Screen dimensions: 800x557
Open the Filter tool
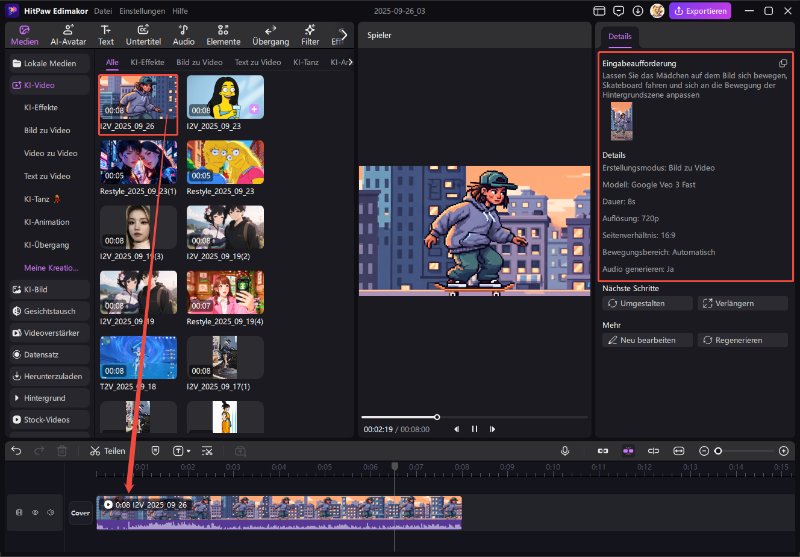pos(310,35)
